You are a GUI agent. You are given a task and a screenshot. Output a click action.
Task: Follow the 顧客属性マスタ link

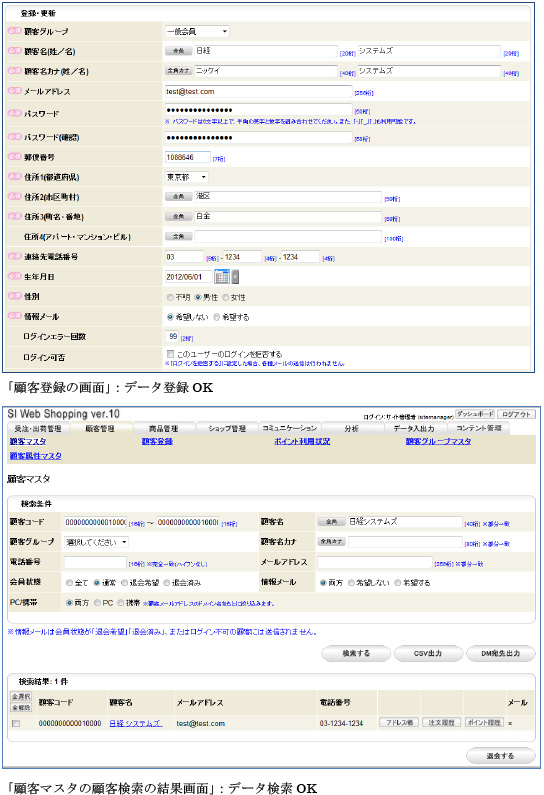(x=35, y=456)
